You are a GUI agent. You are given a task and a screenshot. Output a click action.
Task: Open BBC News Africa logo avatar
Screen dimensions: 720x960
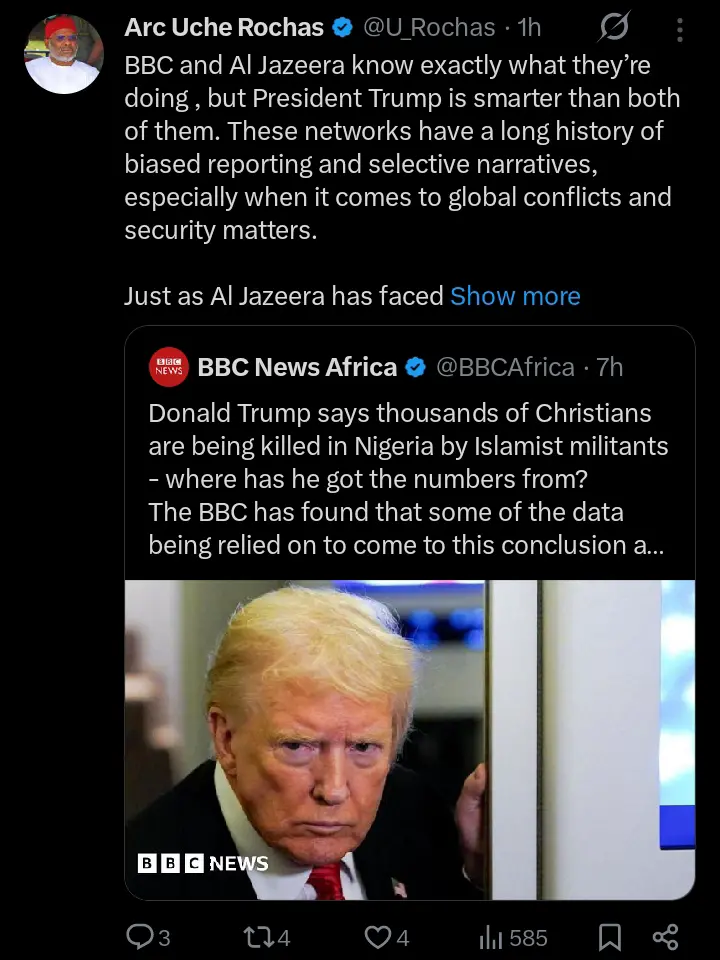coord(168,367)
